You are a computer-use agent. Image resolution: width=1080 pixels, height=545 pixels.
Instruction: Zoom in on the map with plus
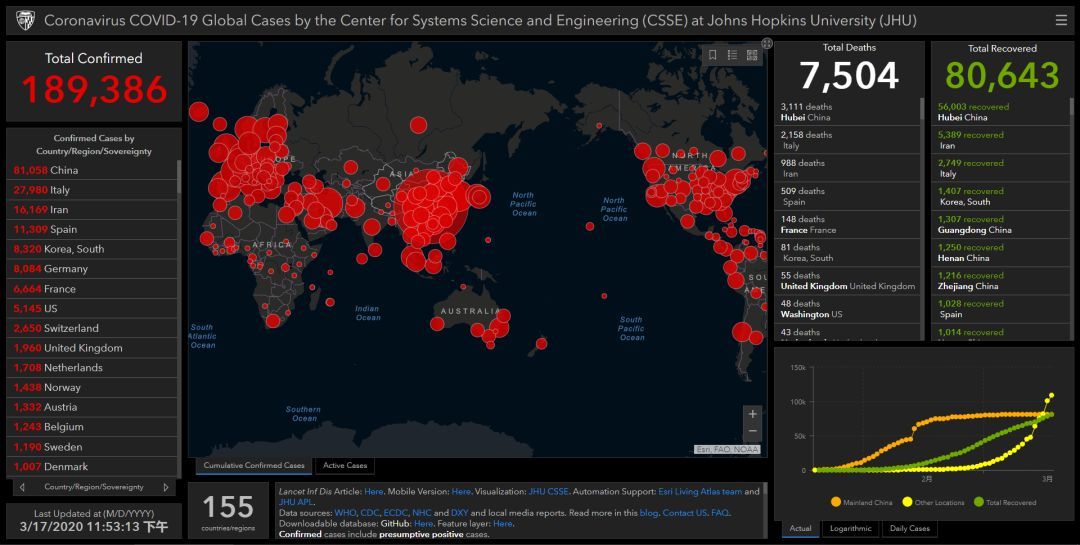click(x=752, y=414)
